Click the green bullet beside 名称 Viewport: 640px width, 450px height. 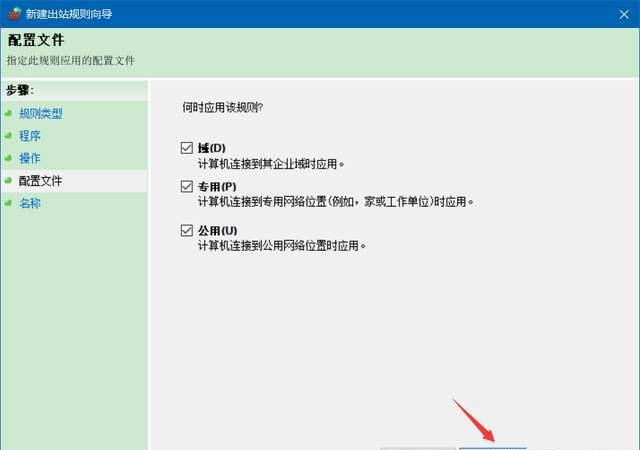click(x=8, y=203)
